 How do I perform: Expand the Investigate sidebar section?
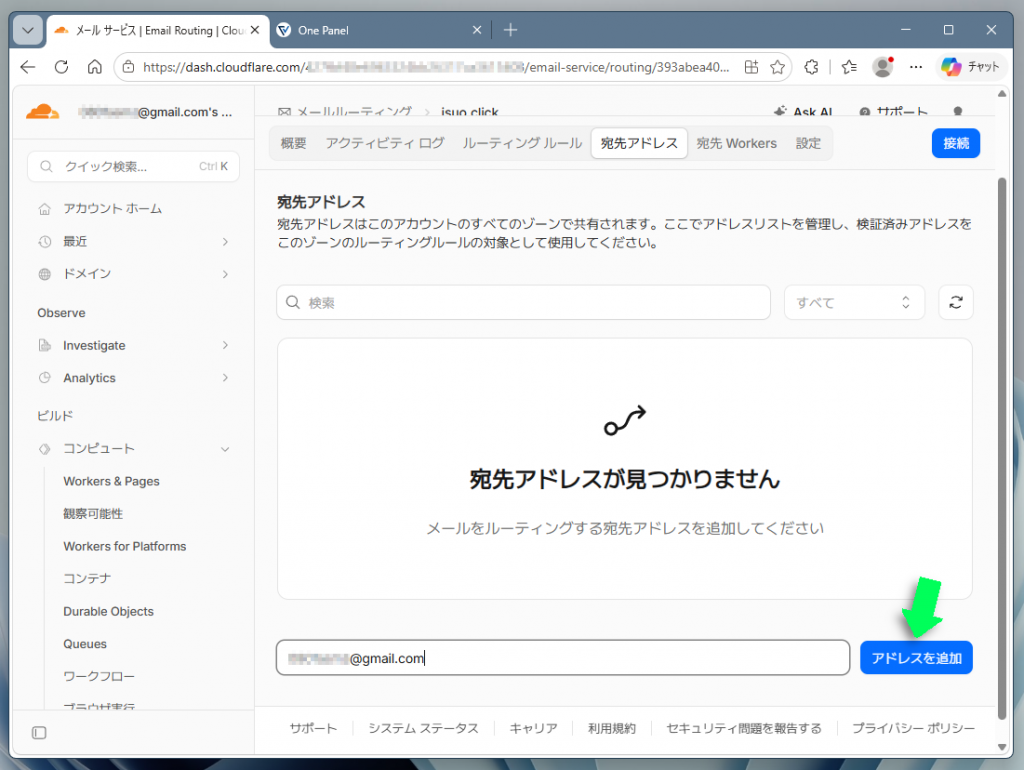tap(133, 345)
